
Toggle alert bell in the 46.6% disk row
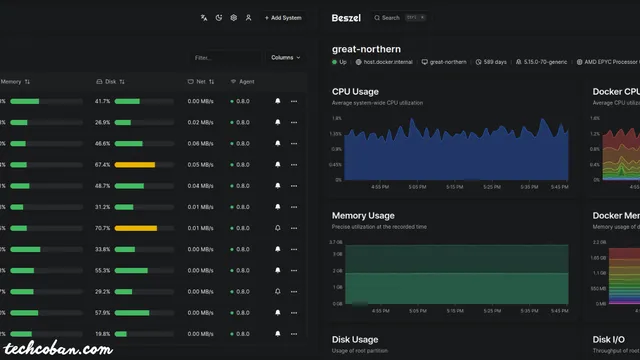point(278,143)
